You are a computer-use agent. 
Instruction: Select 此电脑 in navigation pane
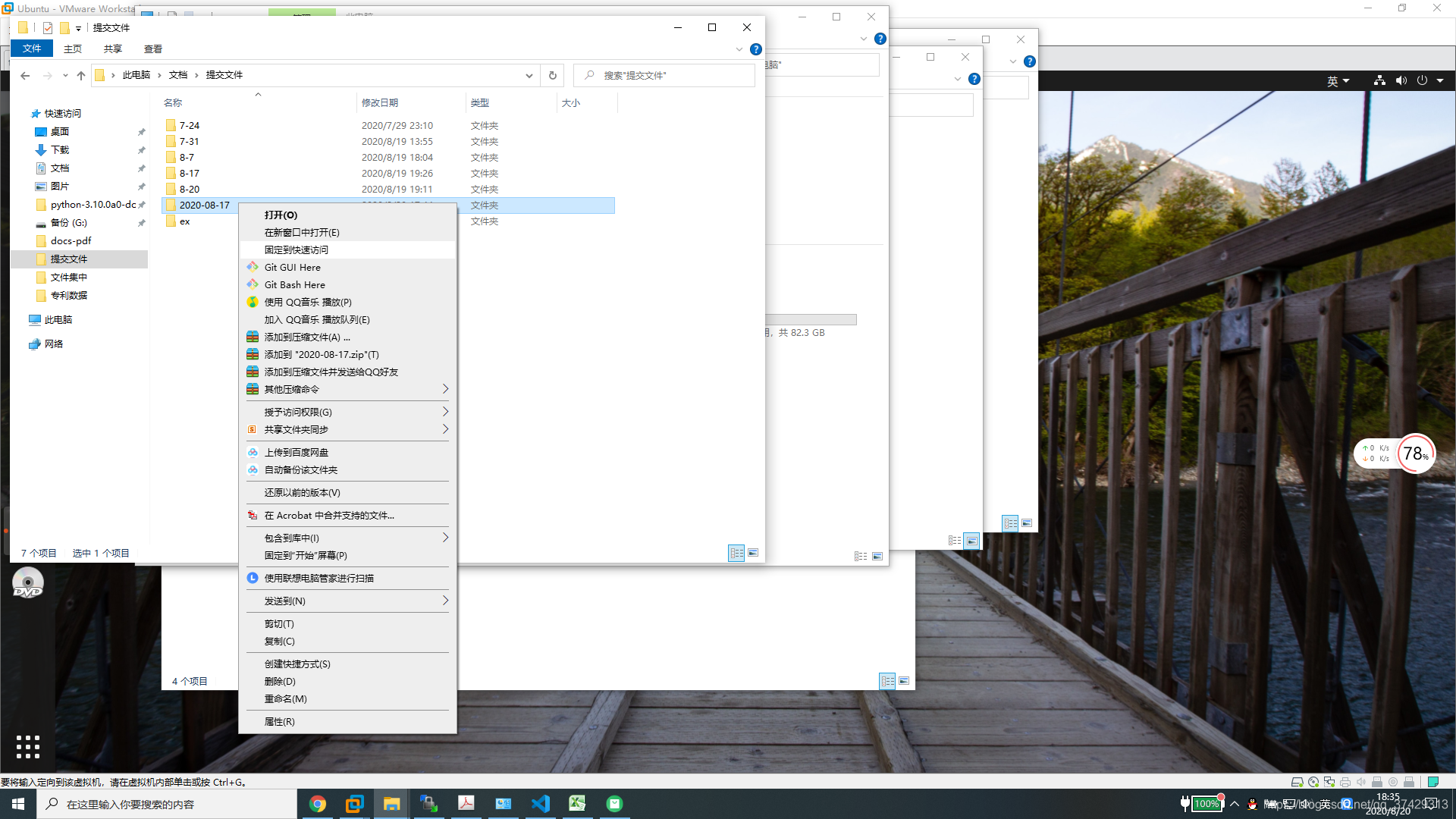tap(58, 319)
